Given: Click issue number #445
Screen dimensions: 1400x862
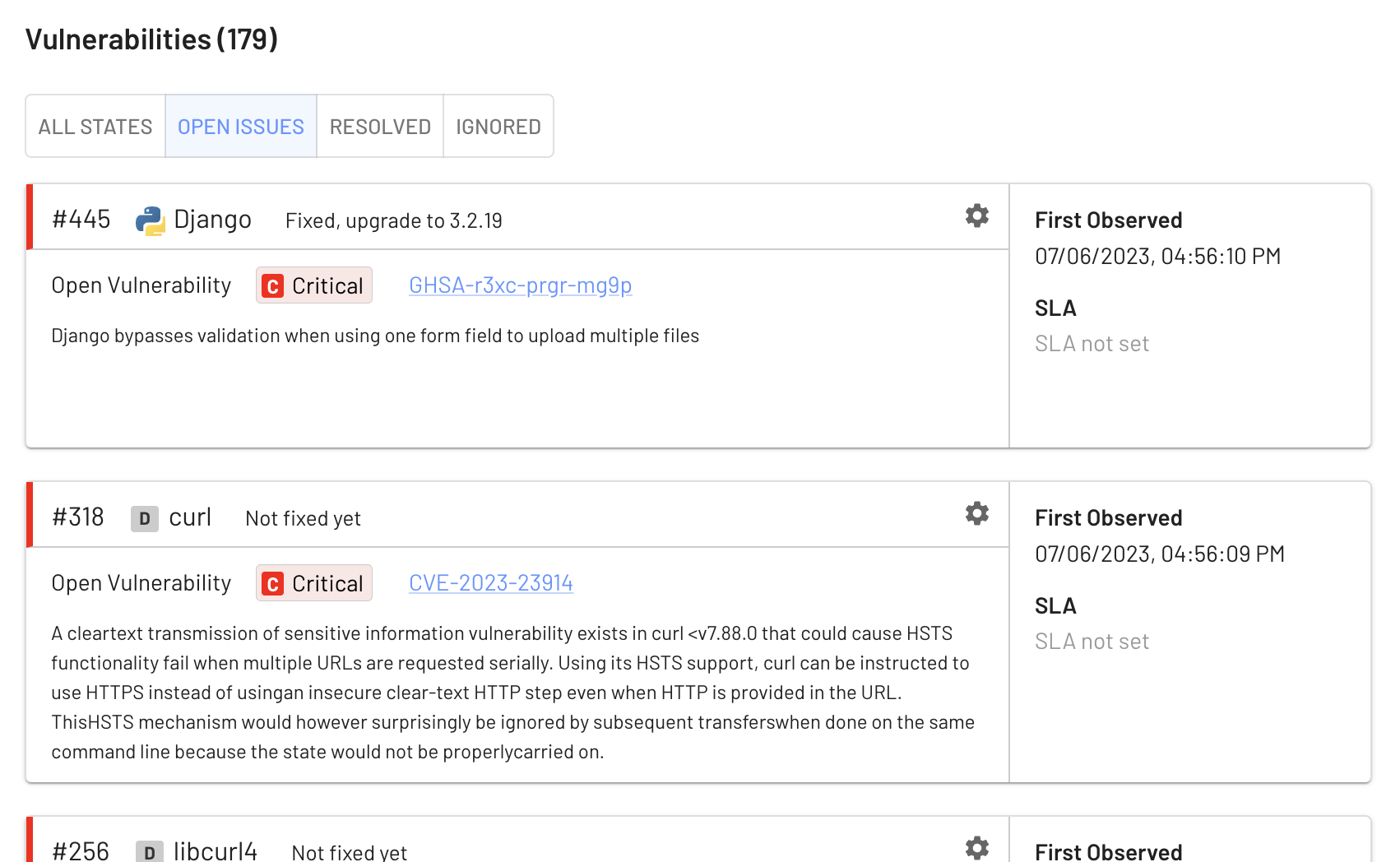Looking at the screenshot, I should [x=81, y=220].
